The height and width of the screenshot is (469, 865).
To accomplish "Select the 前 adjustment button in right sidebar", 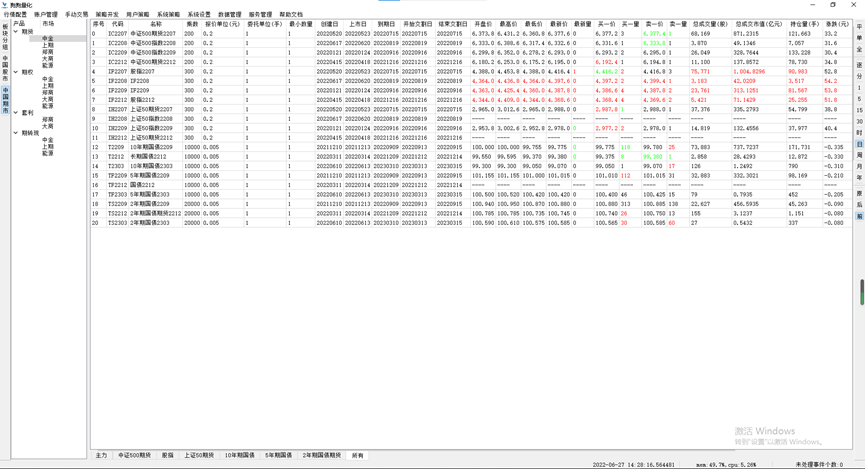I will click(859, 215).
